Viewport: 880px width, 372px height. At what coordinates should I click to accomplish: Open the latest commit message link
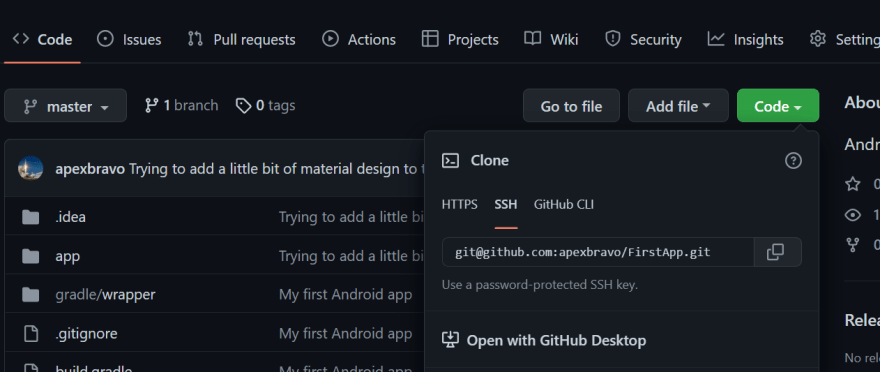tap(276, 169)
